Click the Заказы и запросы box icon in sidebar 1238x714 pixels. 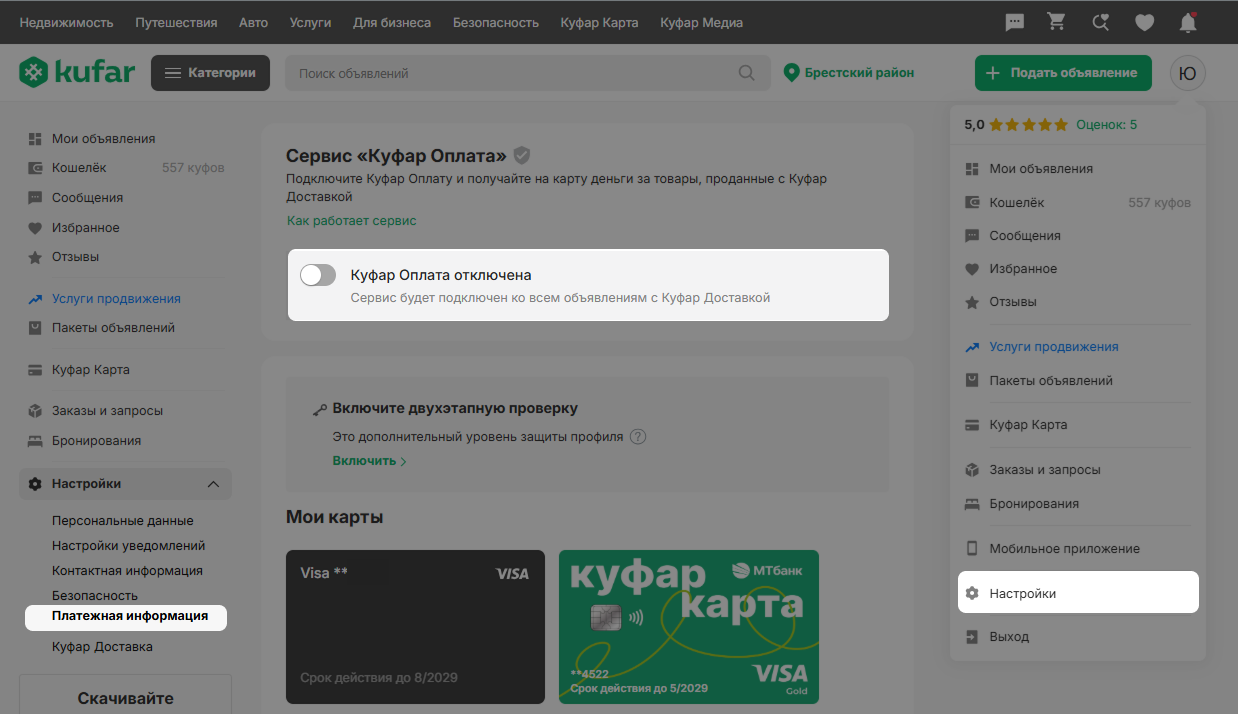tap(35, 411)
